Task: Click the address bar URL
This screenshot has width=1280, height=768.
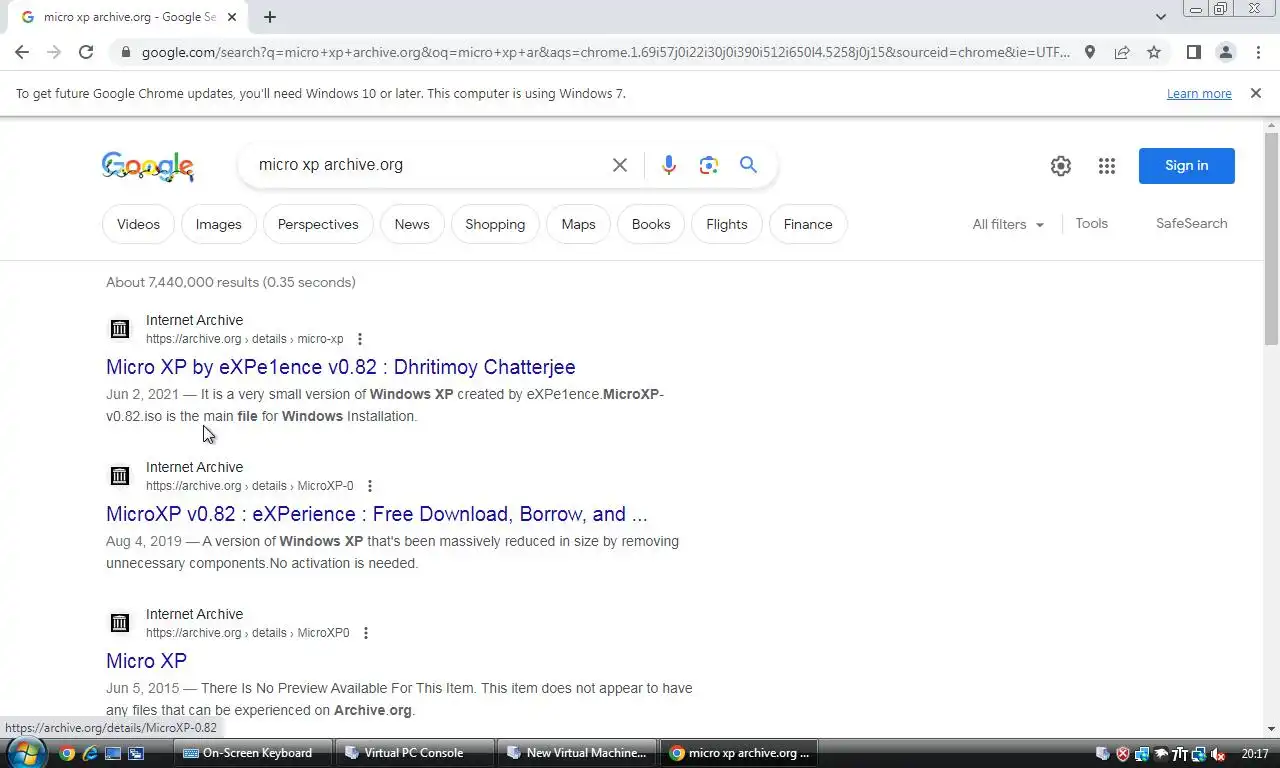Action: coord(605,52)
